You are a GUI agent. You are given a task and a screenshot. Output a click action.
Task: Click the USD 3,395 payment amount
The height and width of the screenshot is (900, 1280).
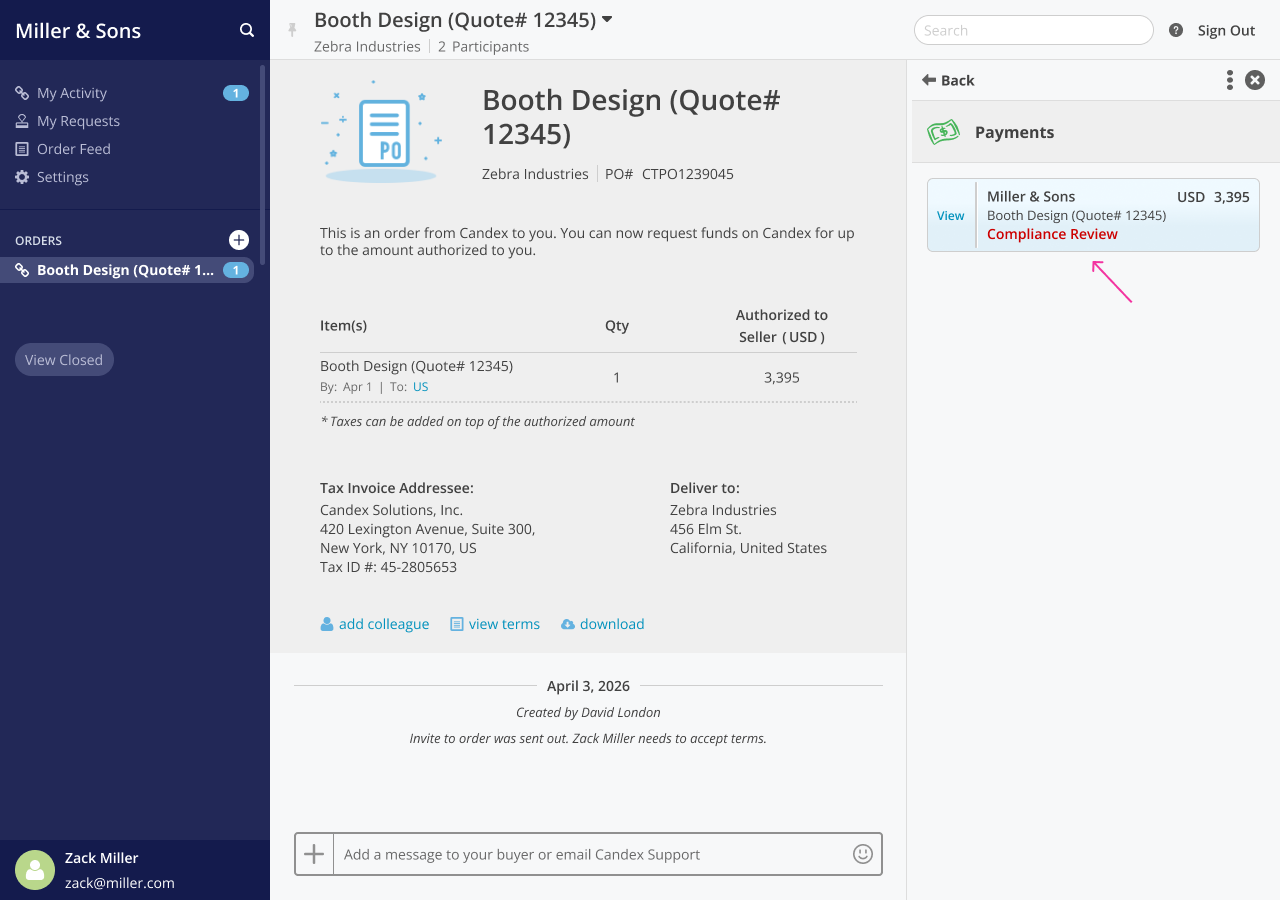[1213, 197]
